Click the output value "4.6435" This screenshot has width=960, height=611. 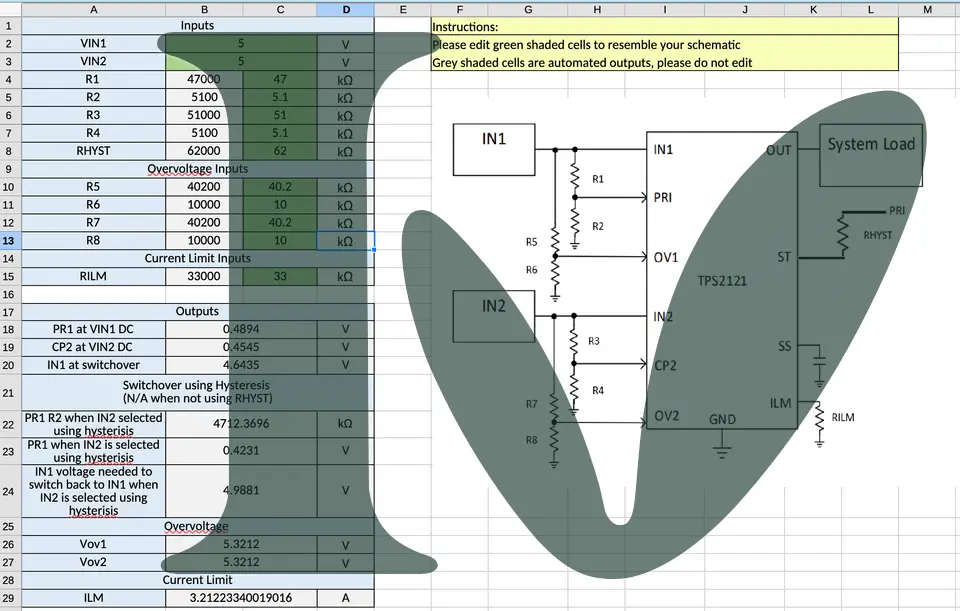[241, 365]
